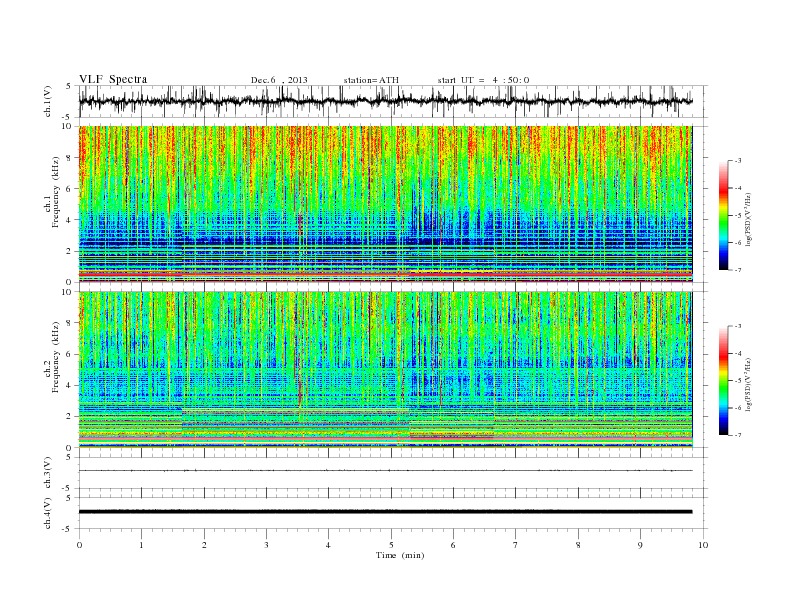This screenshot has height=612, width=792.
Task: Click the "1" tick on the time axis
Action: click(x=141, y=545)
